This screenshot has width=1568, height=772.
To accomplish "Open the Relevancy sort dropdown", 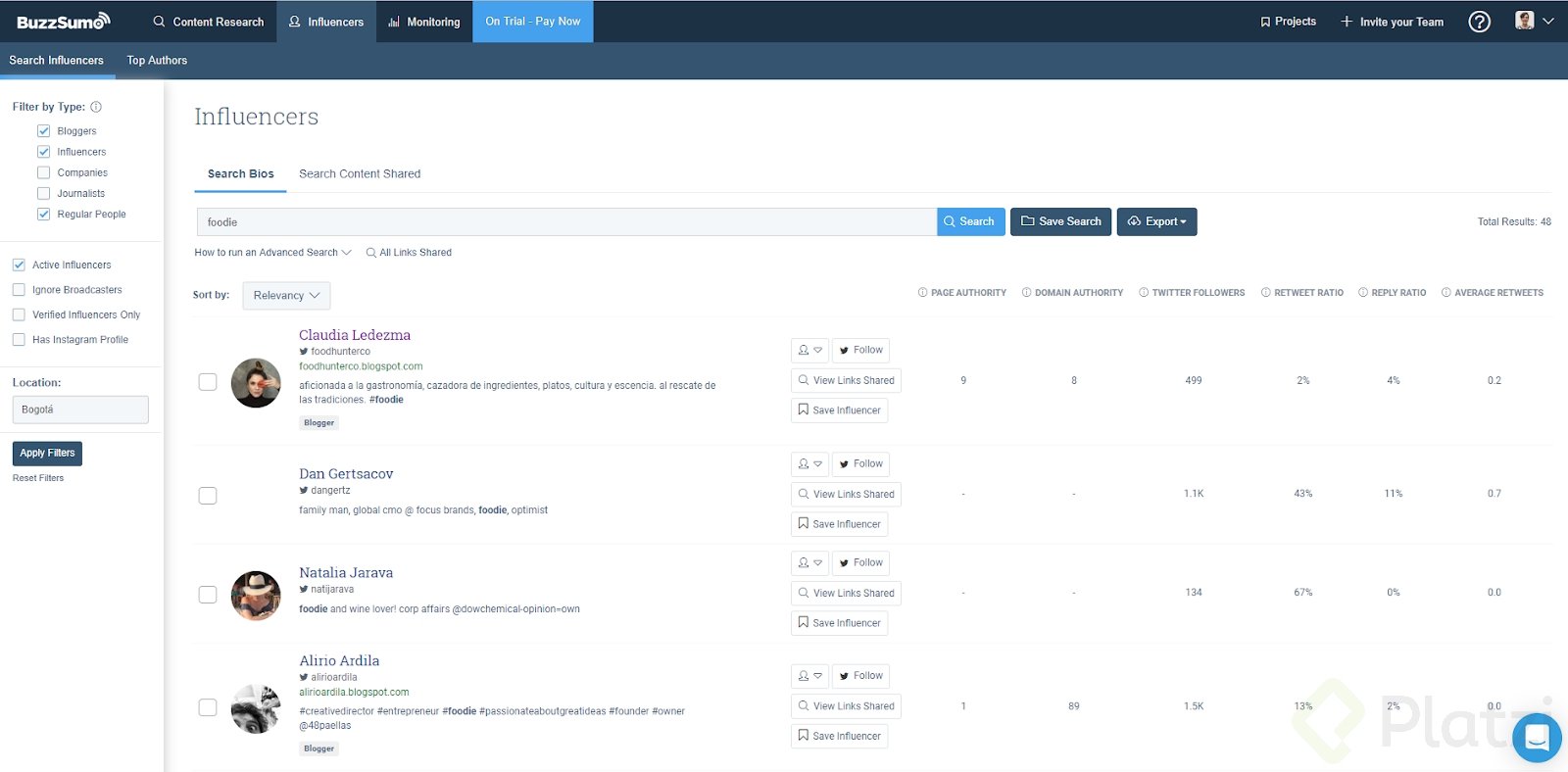I will coord(286,296).
